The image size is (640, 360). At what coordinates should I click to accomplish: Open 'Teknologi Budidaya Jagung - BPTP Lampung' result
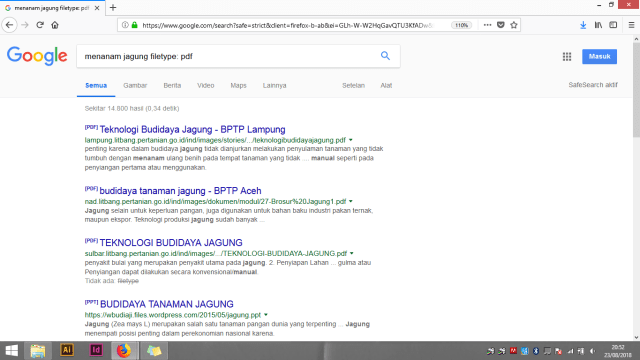point(192,129)
